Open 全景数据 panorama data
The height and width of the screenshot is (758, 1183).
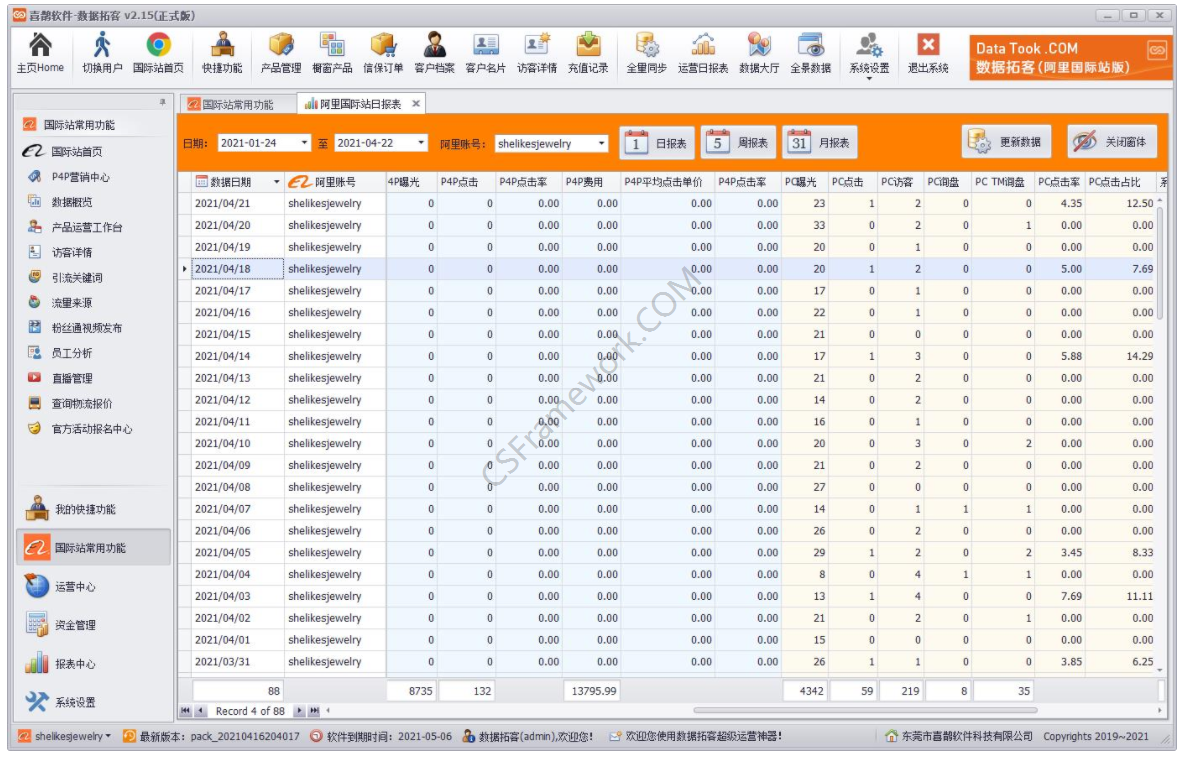coord(811,53)
